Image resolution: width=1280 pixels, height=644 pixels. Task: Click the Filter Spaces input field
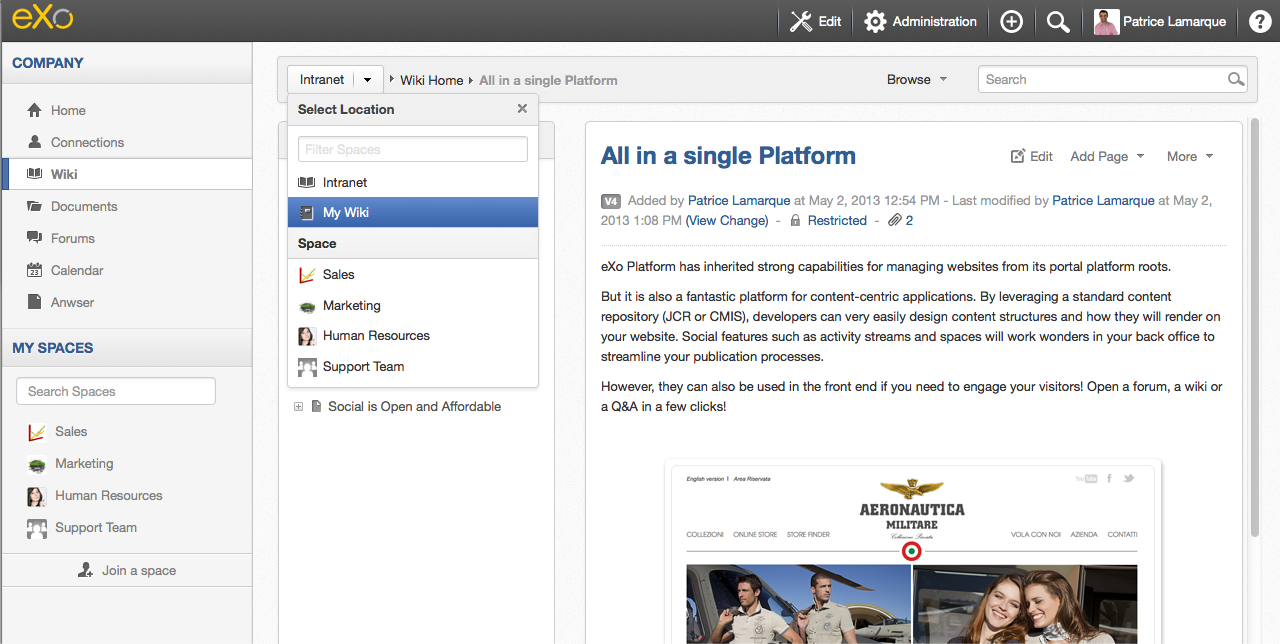pyautogui.click(x=413, y=149)
